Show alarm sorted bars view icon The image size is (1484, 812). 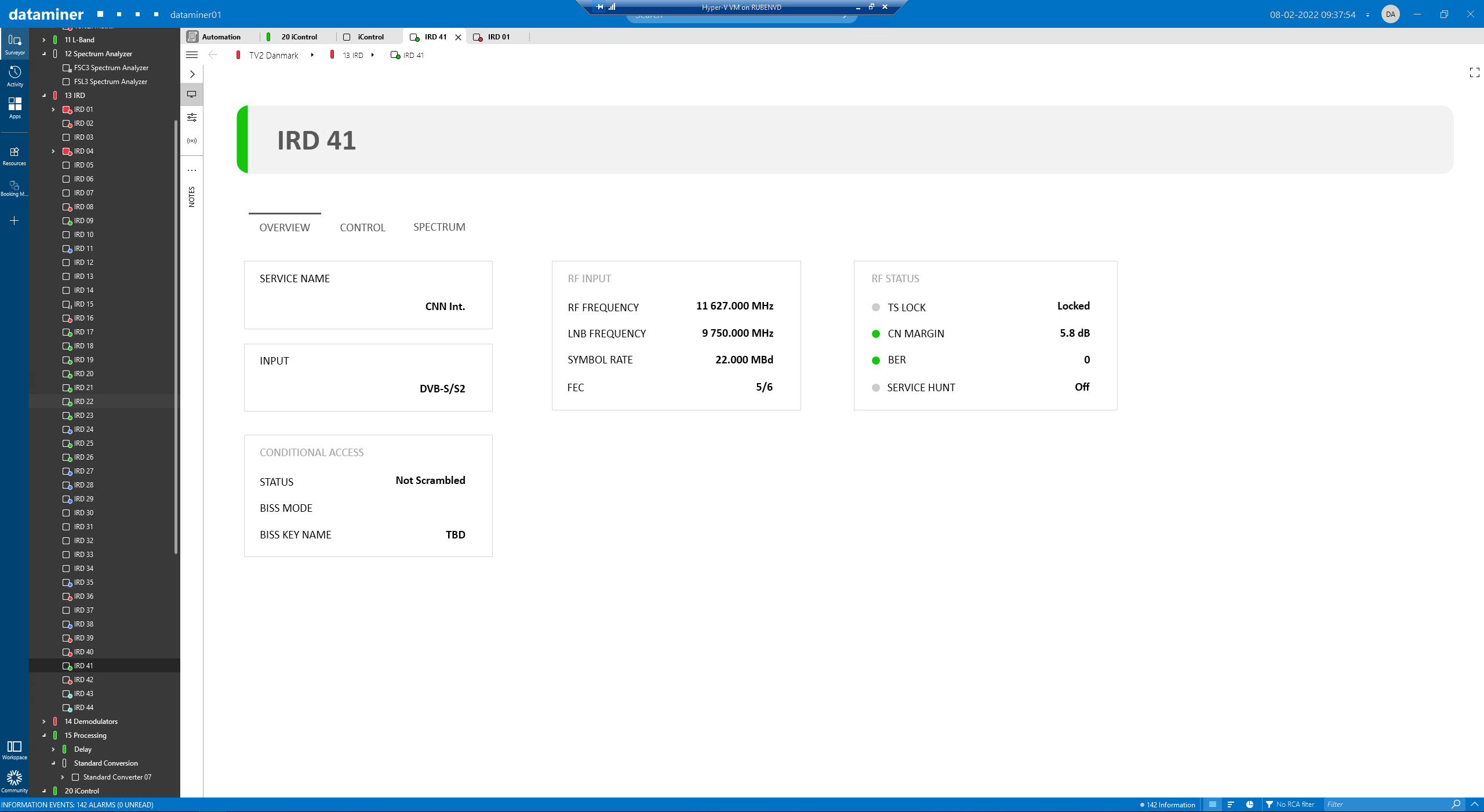[x=1231, y=804]
